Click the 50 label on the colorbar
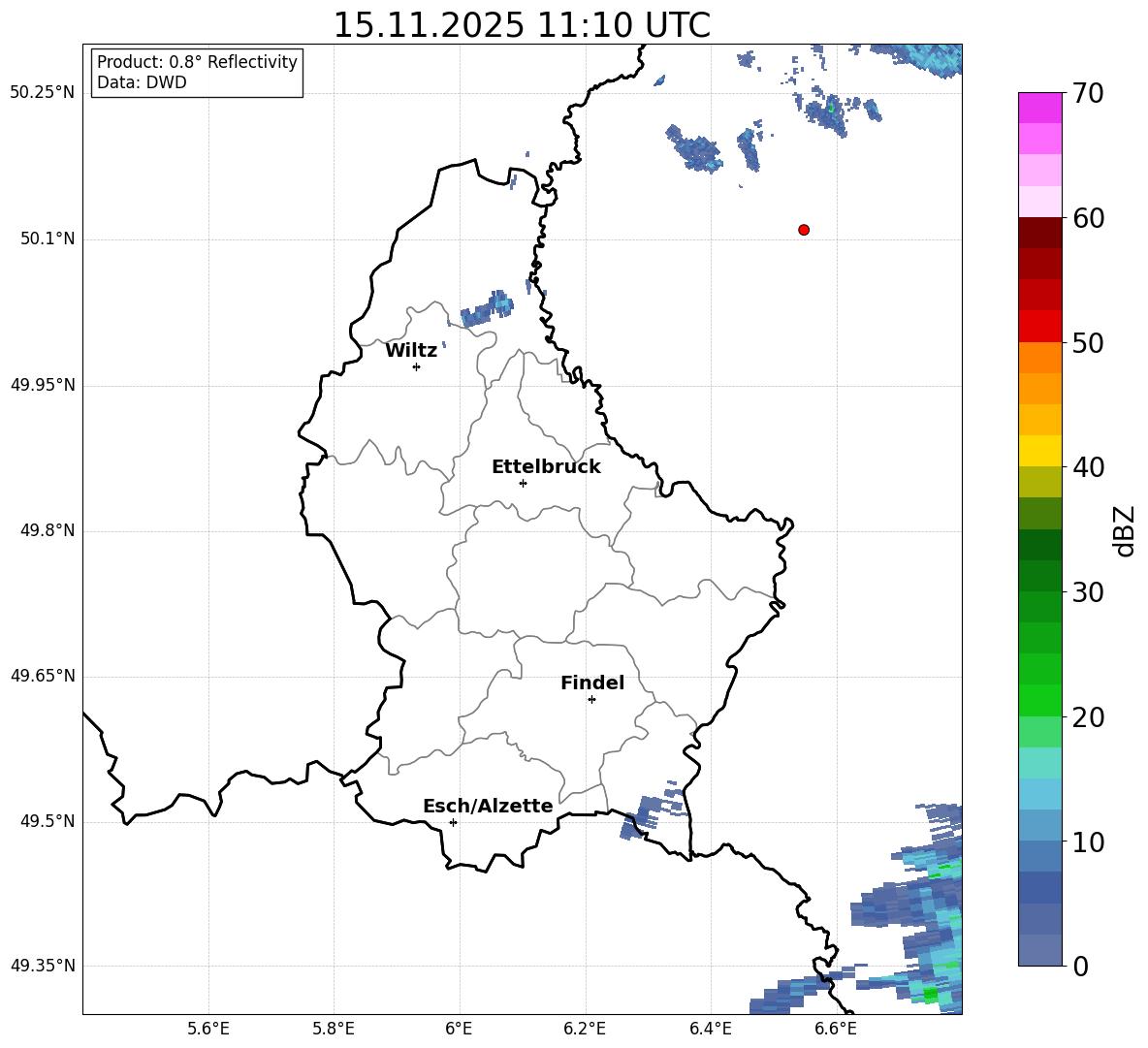Screen dimensions: 1148x1048 click(1088, 342)
